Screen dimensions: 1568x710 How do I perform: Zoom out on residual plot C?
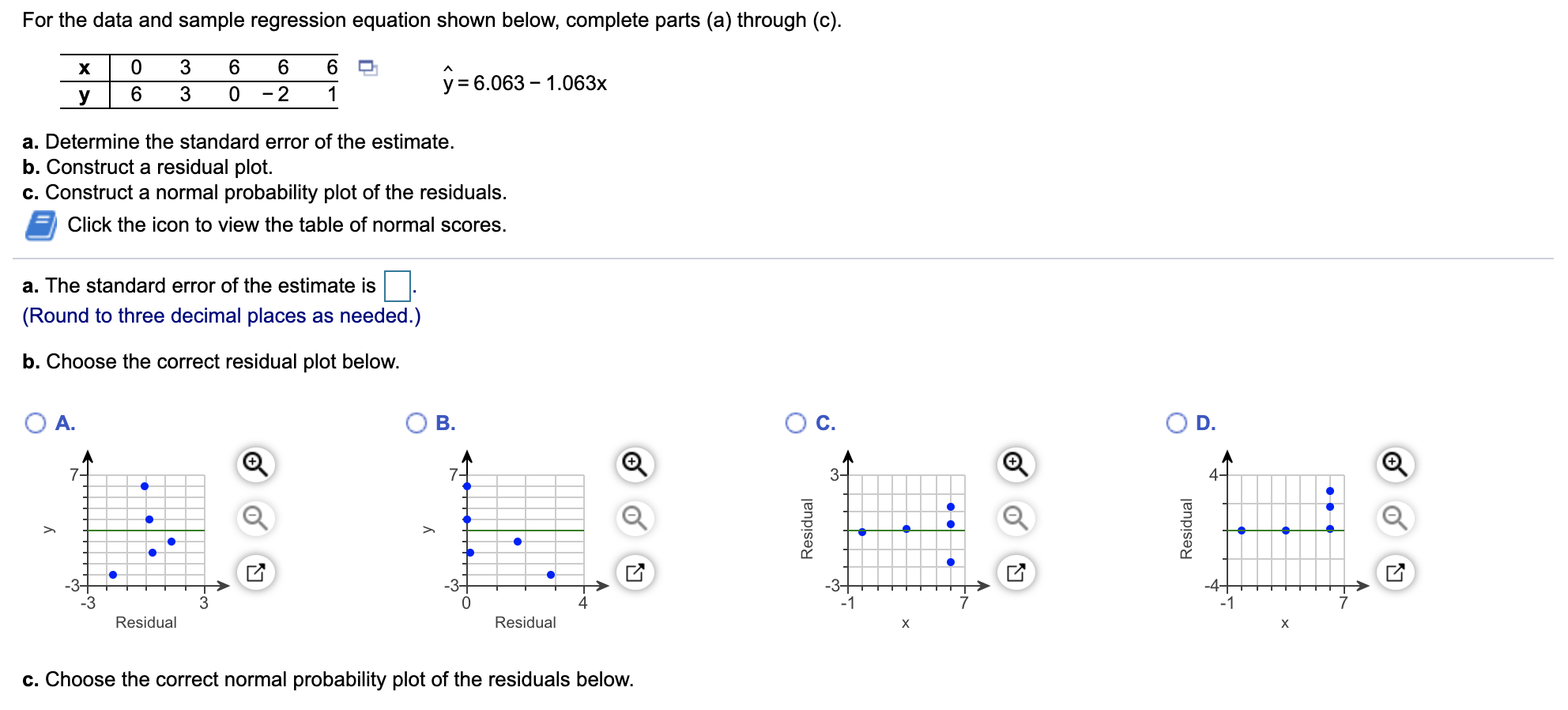(1014, 519)
